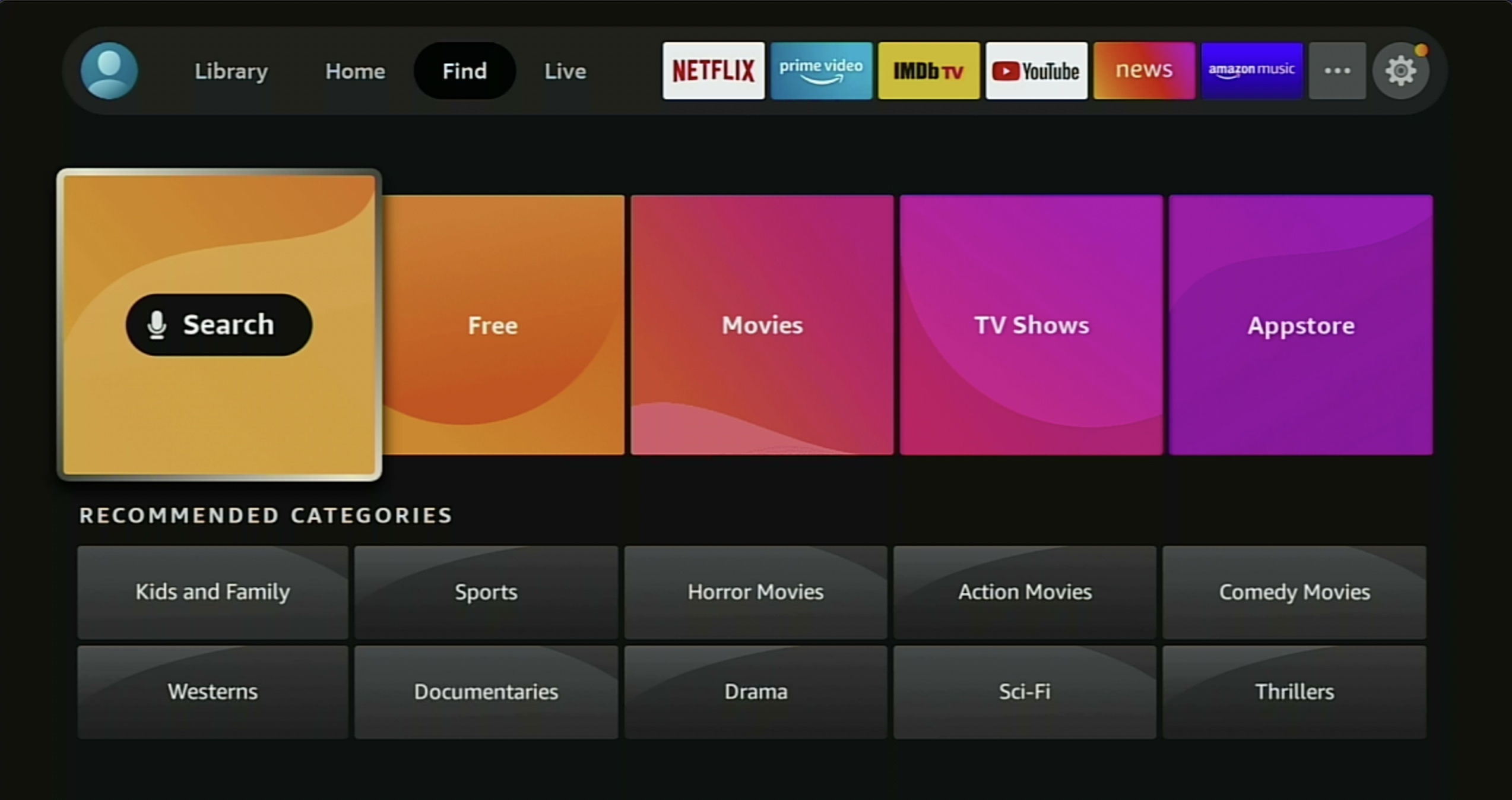Open Prime Video app
The width and height of the screenshot is (1512, 800).
[x=820, y=70]
